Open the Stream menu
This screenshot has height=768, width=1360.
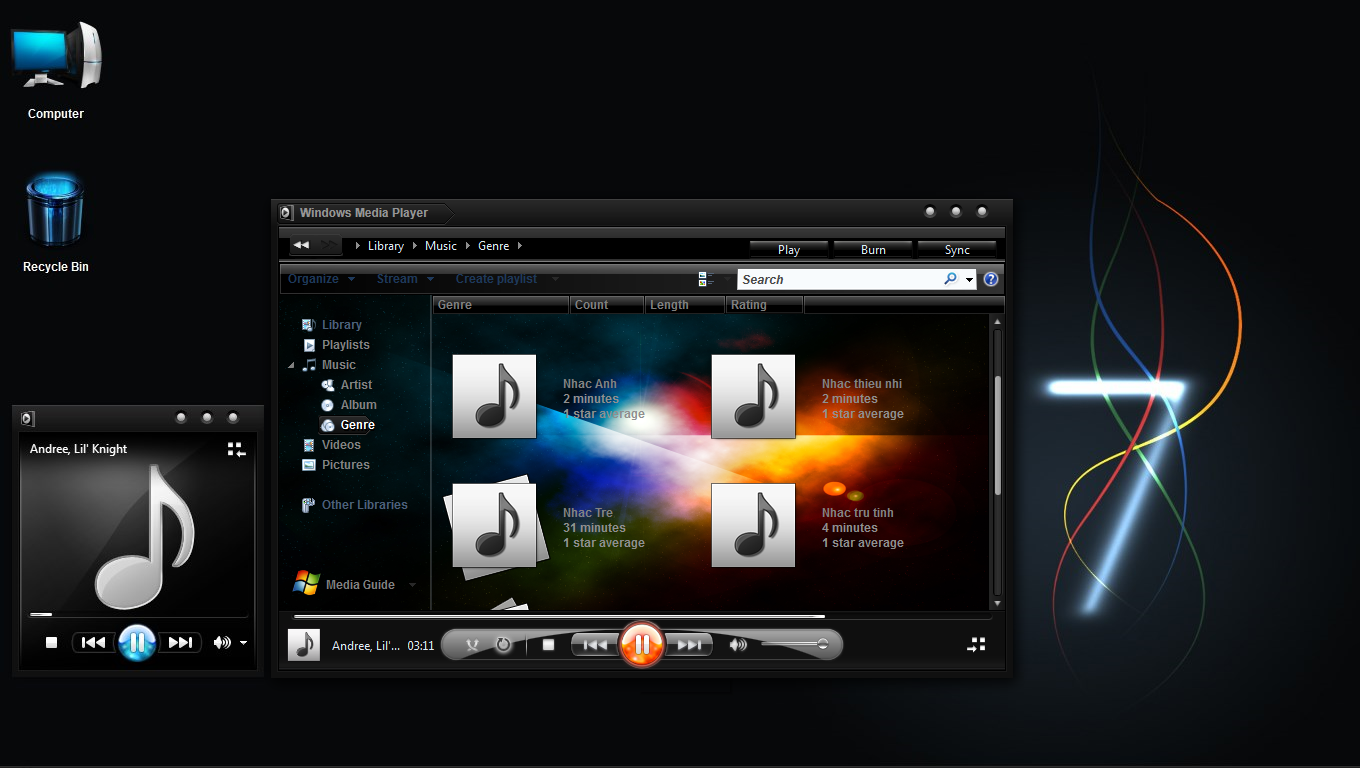(x=405, y=279)
